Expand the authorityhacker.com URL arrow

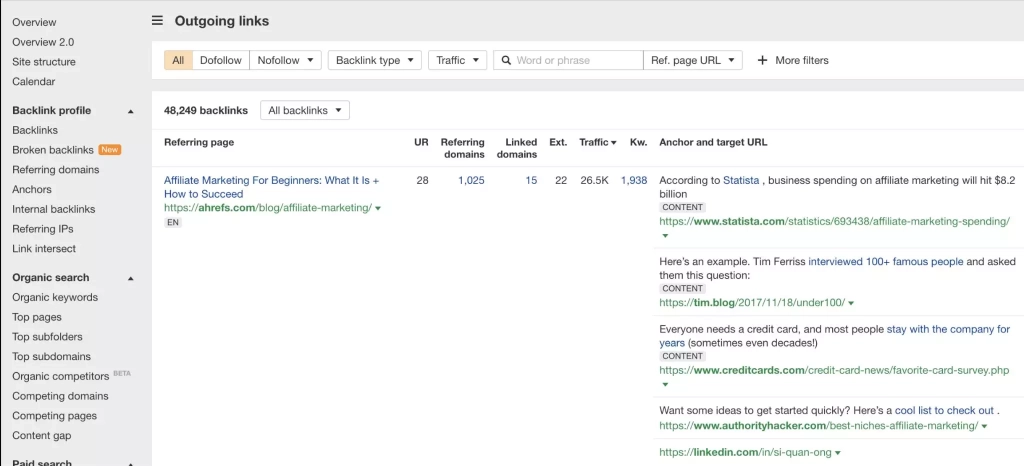click(984, 426)
